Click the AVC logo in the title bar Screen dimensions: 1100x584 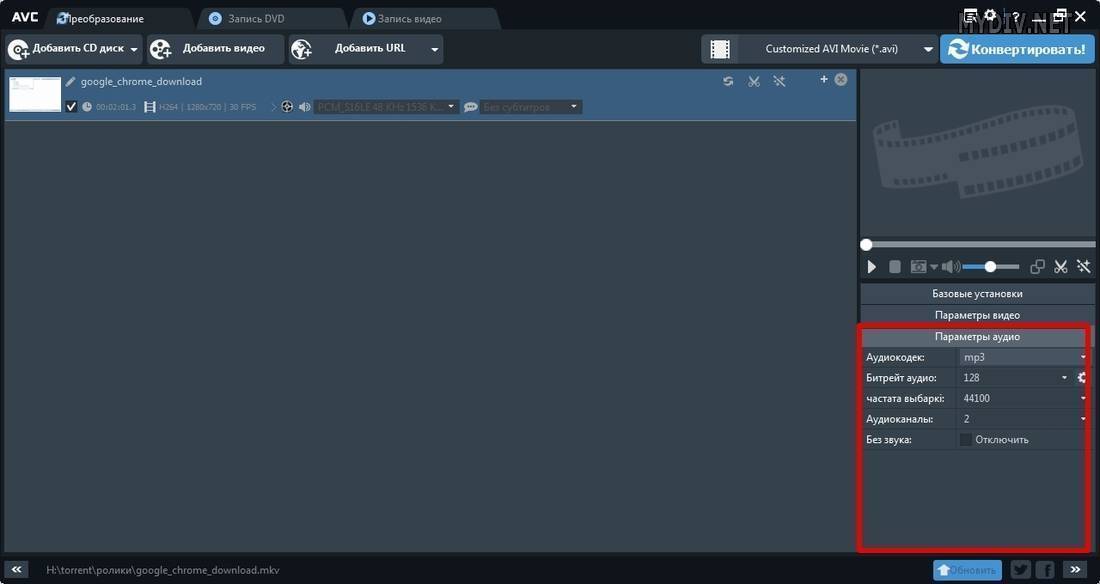25,17
